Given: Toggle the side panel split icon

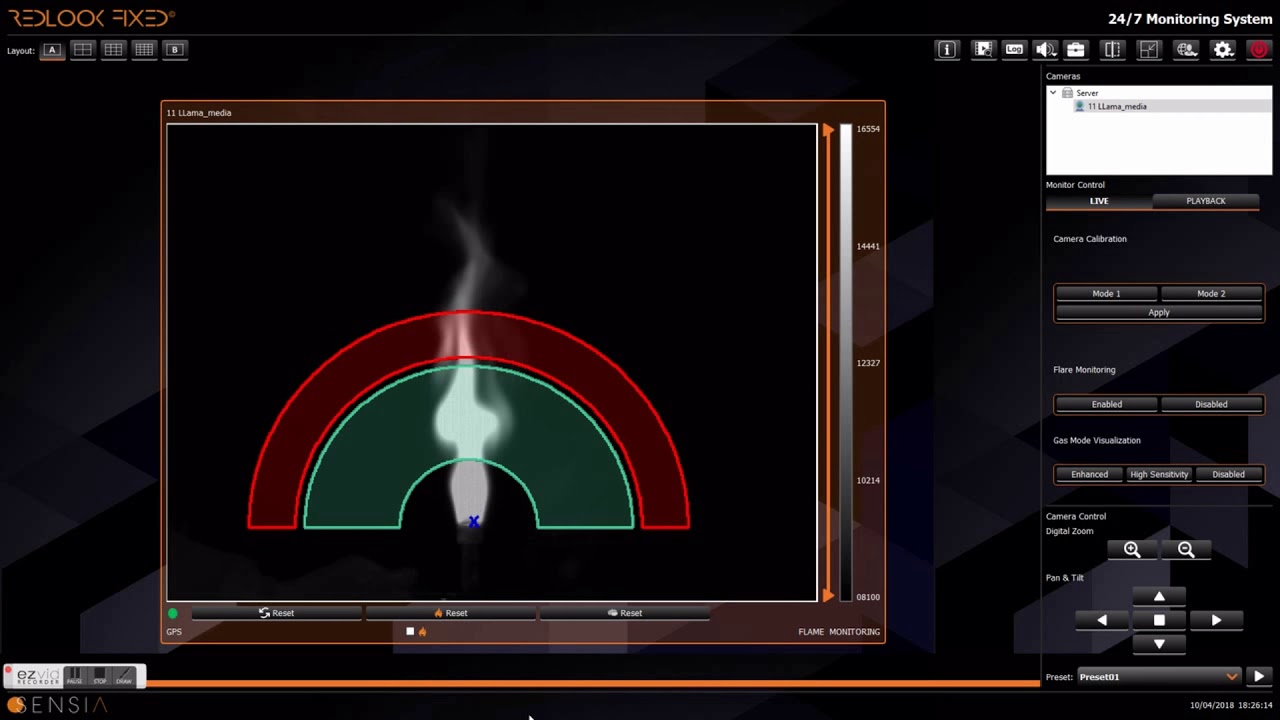Looking at the screenshot, I should [1112, 50].
